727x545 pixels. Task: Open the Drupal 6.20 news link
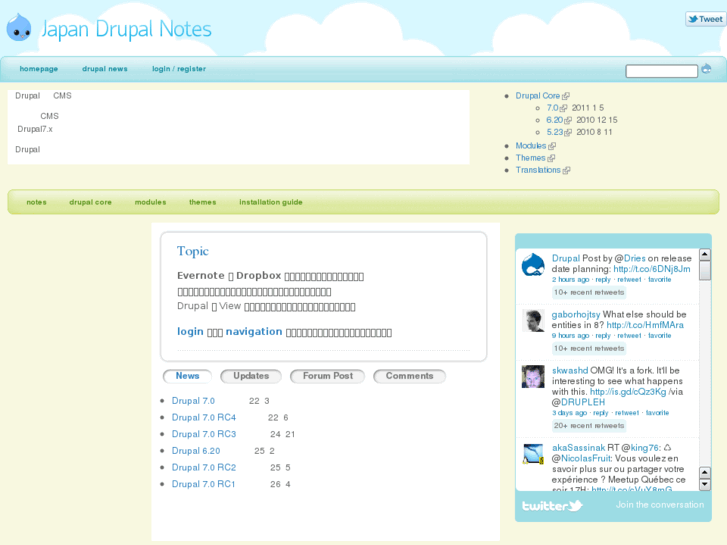coord(196,451)
